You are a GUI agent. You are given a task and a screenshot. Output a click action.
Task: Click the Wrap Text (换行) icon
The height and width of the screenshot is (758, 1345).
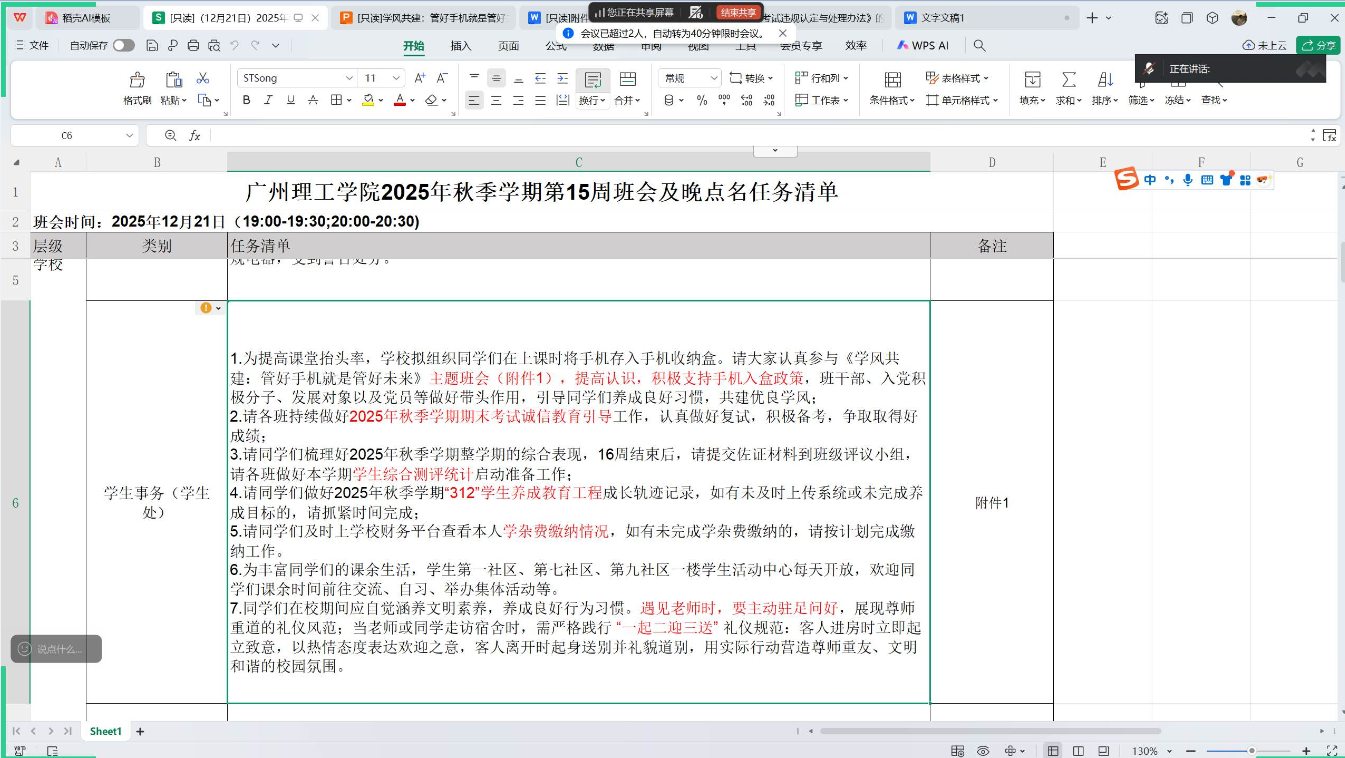592,80
